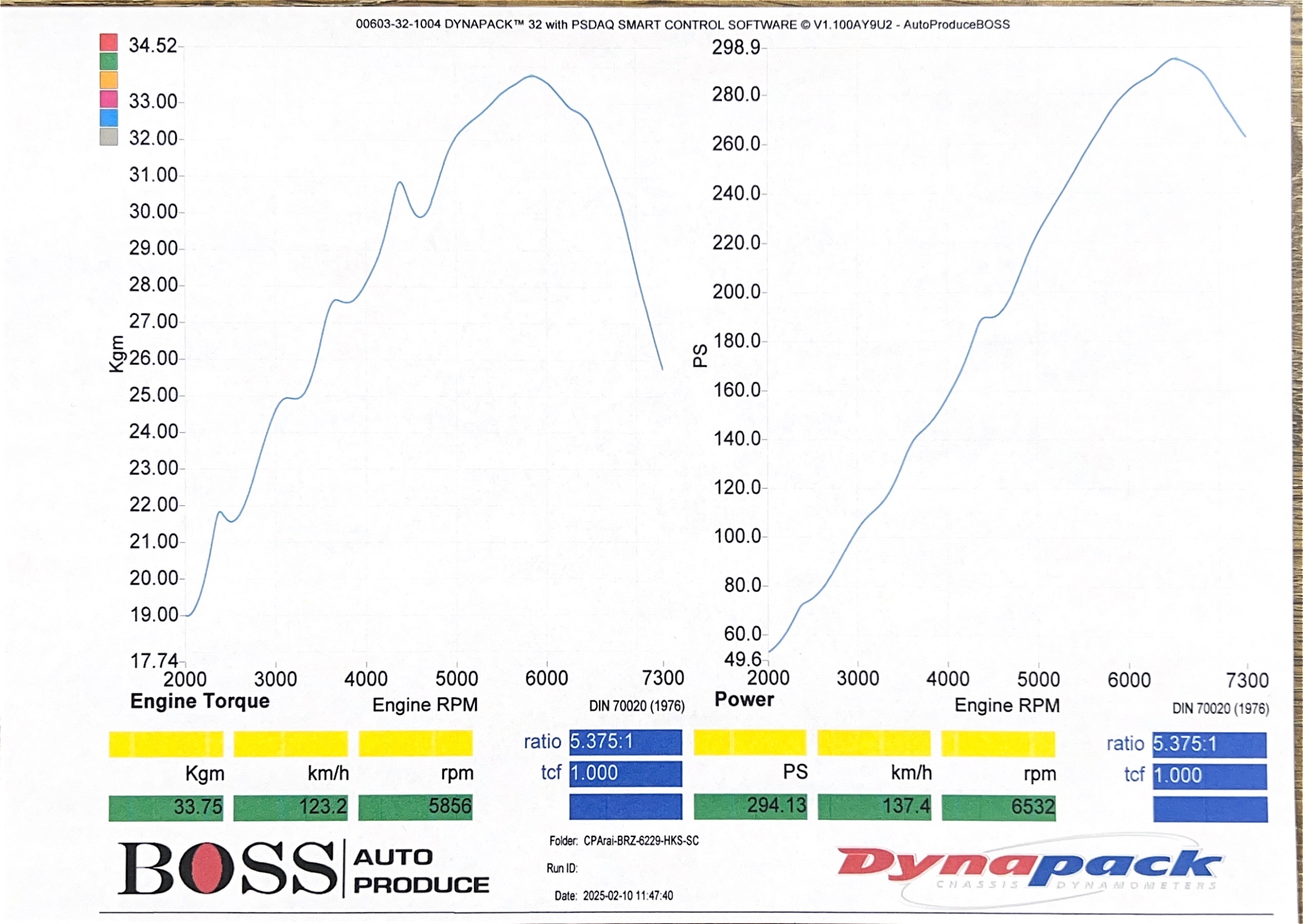
Task: Click the green run color swatch
Action: pyautogui.click(x=109, y=61)
